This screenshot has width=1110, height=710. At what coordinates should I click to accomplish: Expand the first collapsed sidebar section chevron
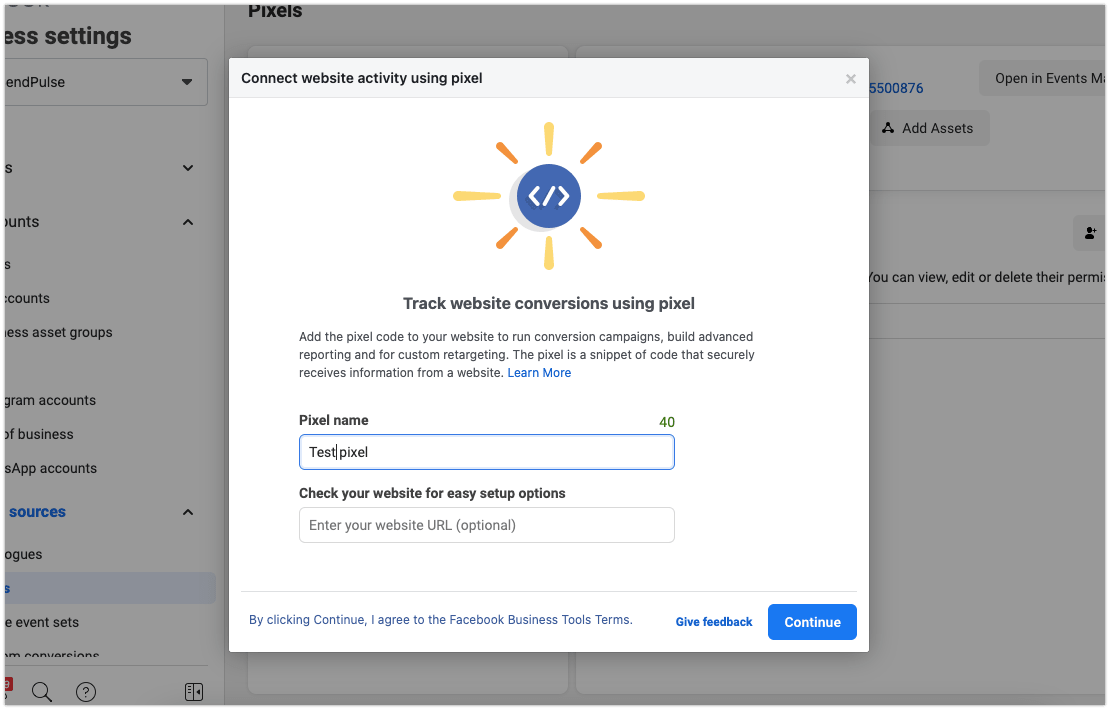pos(188,168)
